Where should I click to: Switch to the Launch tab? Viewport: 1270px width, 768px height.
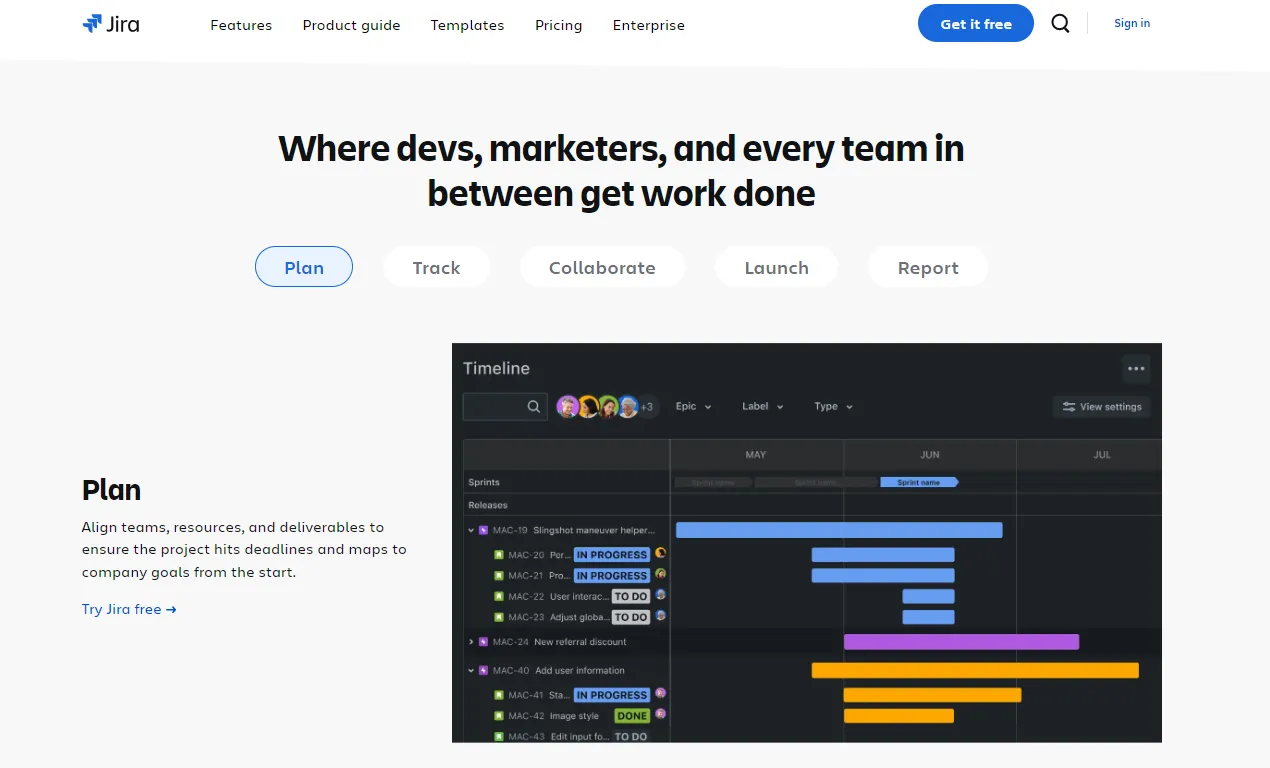pyautogui.click(x=776, y=267)
